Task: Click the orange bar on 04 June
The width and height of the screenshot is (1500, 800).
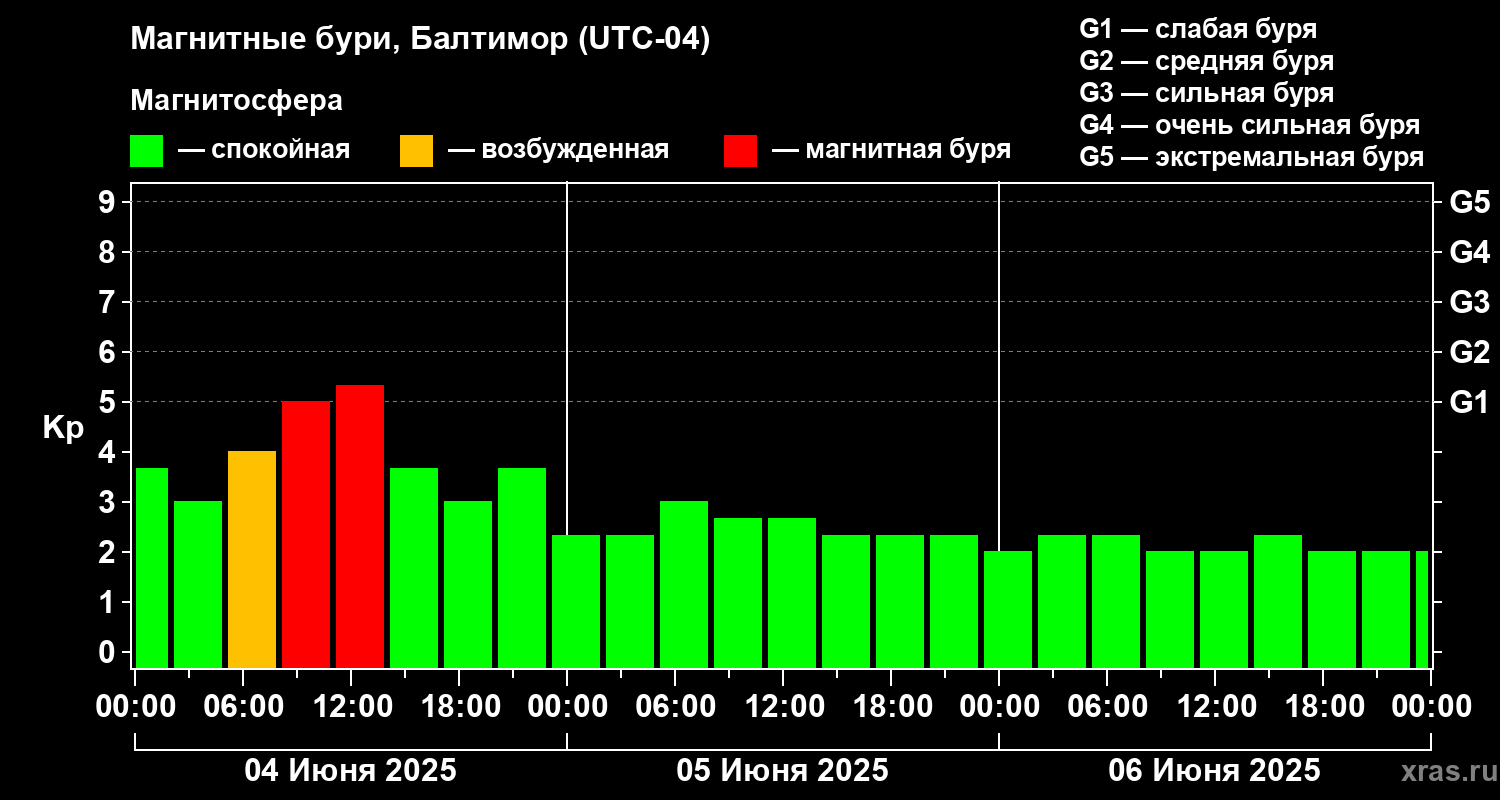Action: [252, 559]
